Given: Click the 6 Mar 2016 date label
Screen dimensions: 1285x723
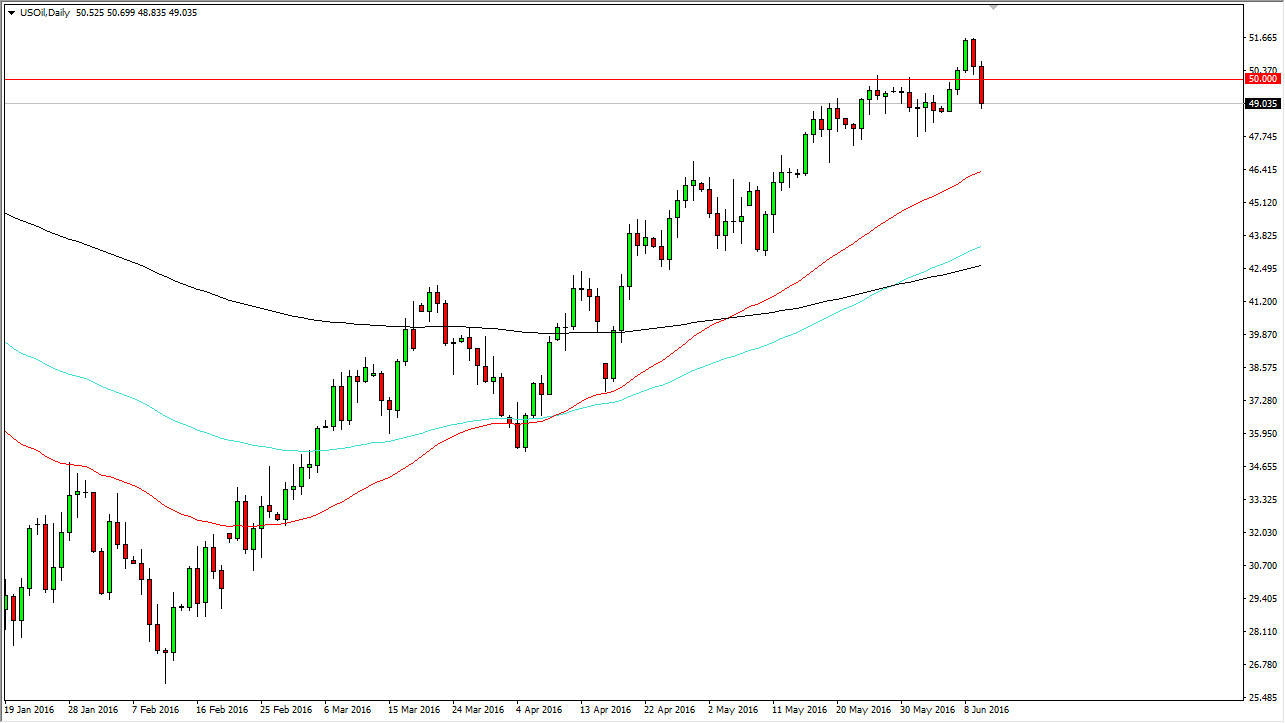Looking at the screenshot, I should [349, 710].
